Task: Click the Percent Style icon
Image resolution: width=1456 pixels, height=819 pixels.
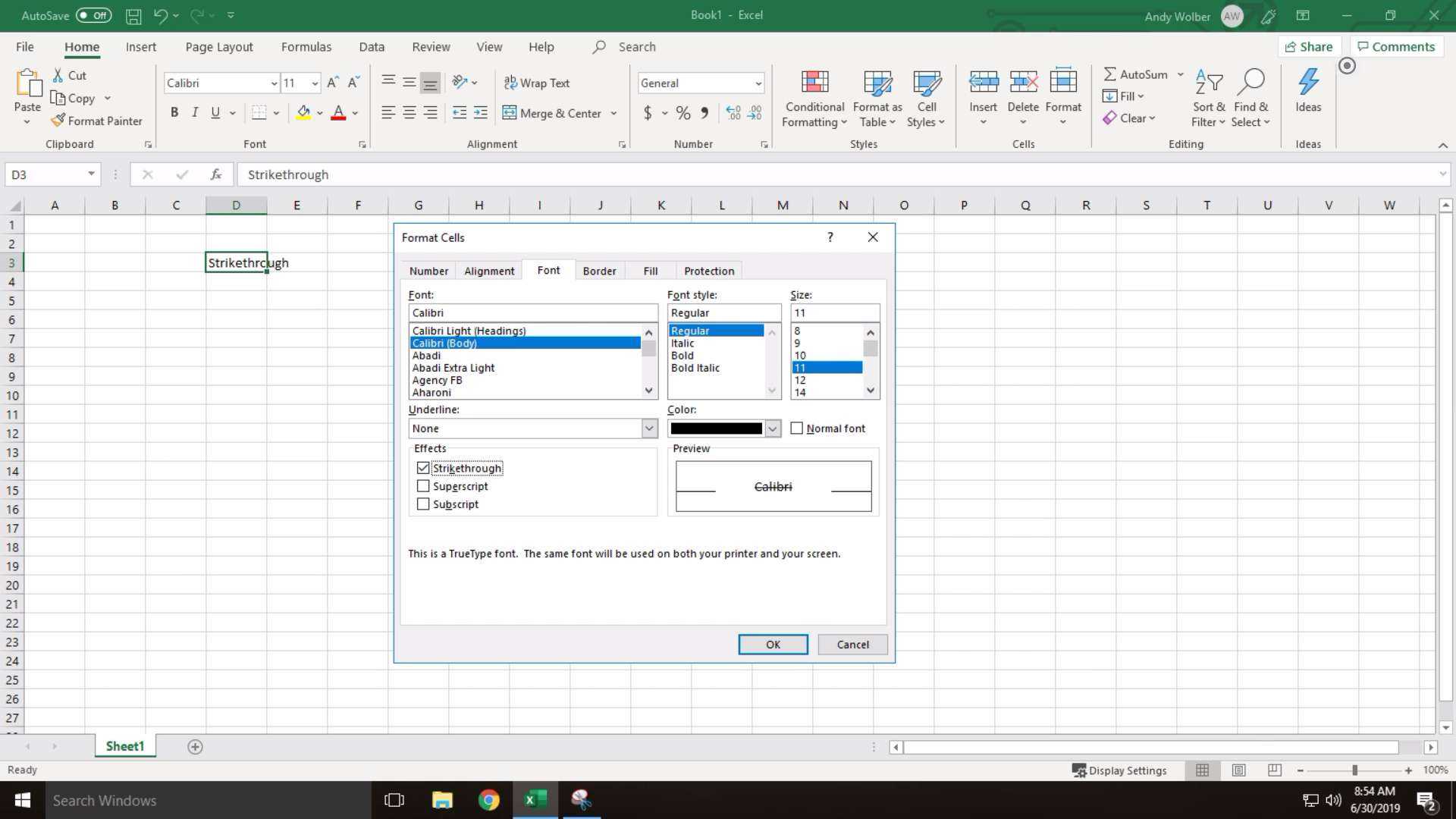Action: coord(683,113)
